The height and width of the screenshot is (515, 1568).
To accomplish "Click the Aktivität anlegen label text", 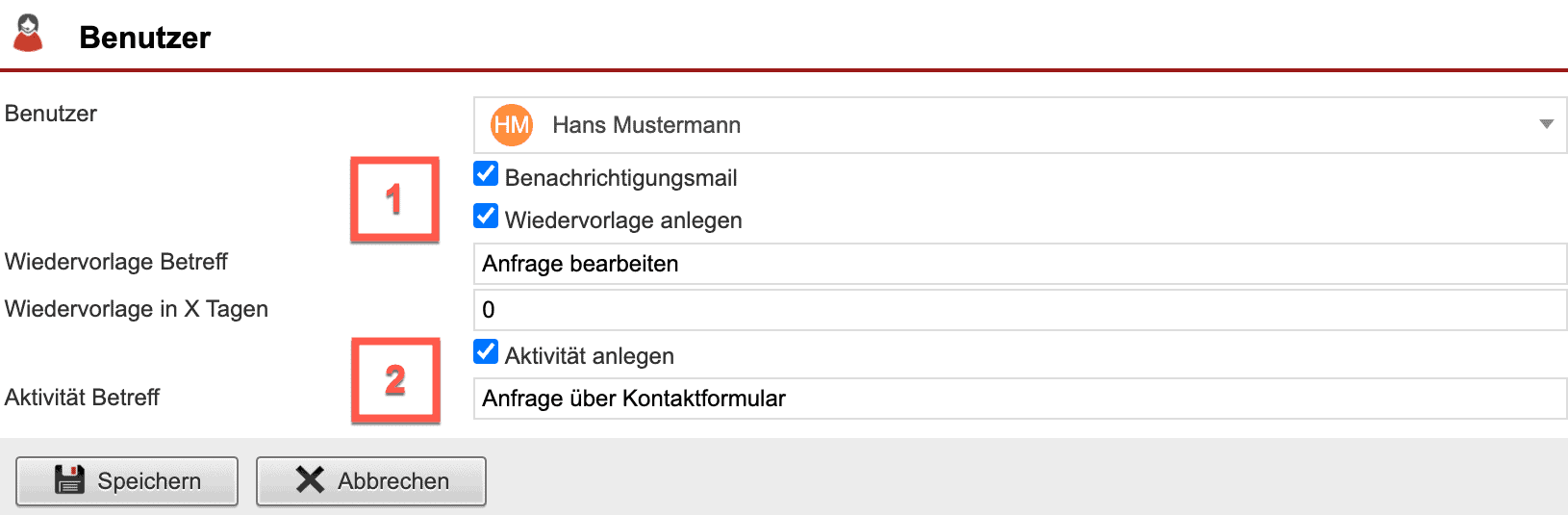I will click(589, 356).
